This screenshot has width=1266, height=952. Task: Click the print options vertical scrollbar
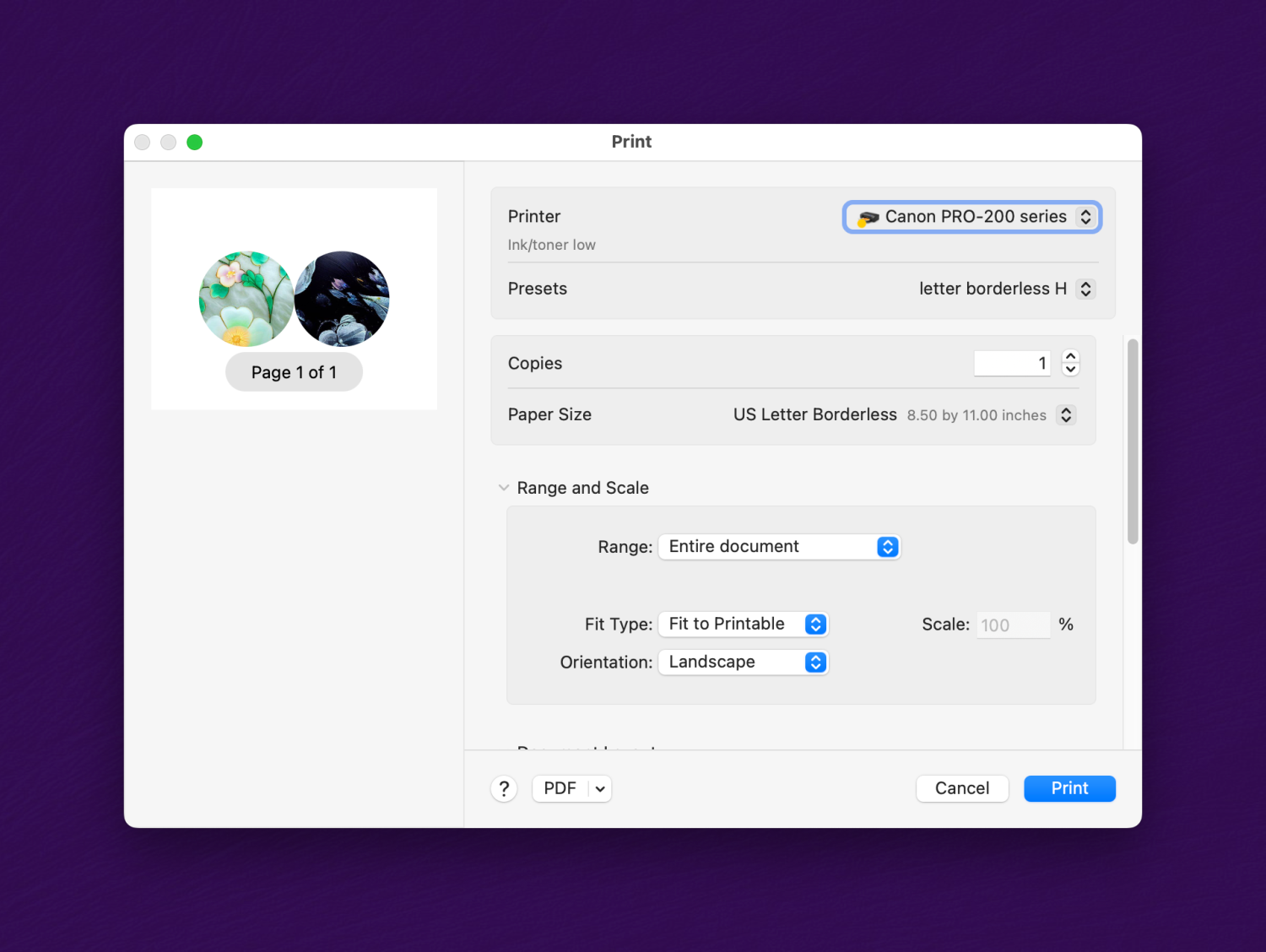[1133, 441]
